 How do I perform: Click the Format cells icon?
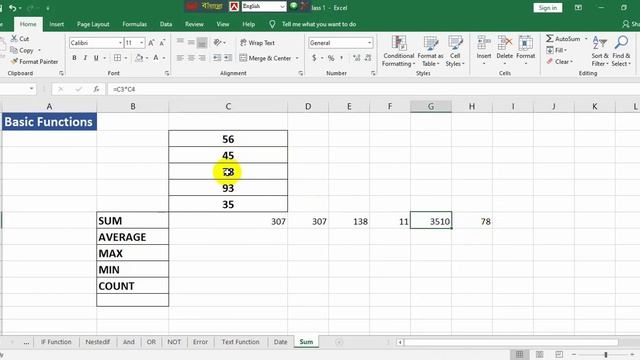coord(526,43)
